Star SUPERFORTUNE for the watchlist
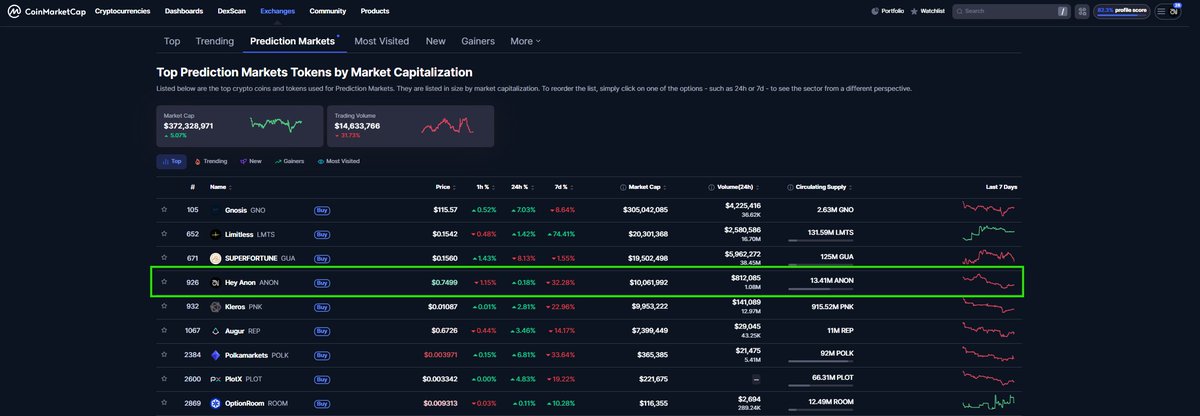 click(x=164, y=258)
